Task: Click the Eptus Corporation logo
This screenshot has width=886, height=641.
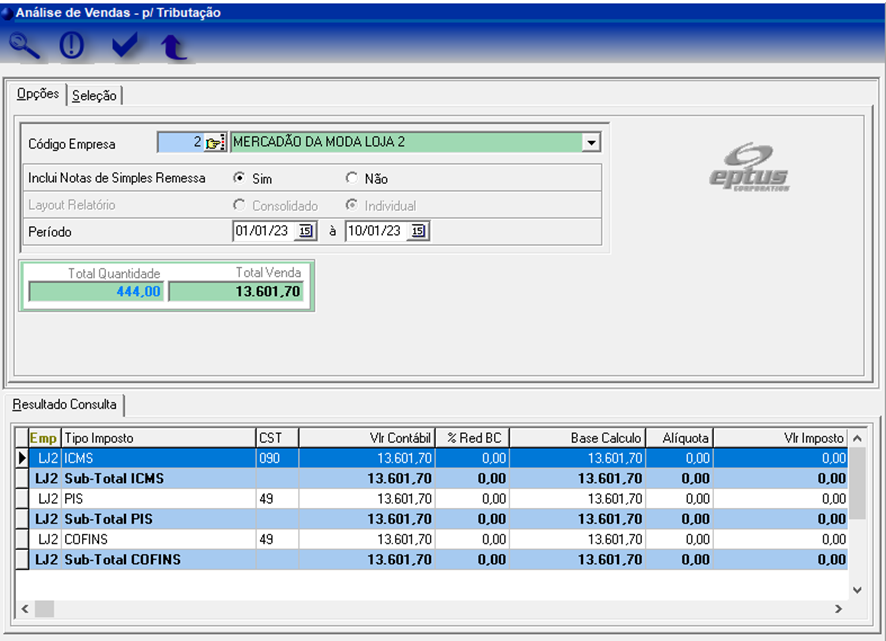Action: tap(749, 168)
